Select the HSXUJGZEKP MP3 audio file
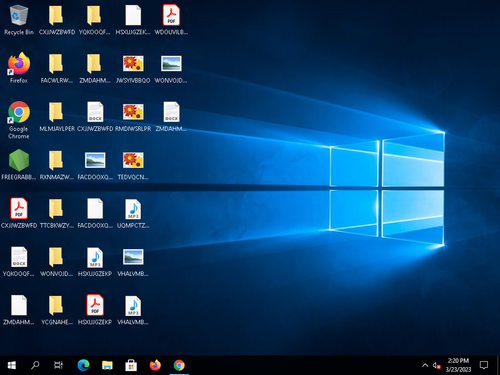 tap(95, 261)
